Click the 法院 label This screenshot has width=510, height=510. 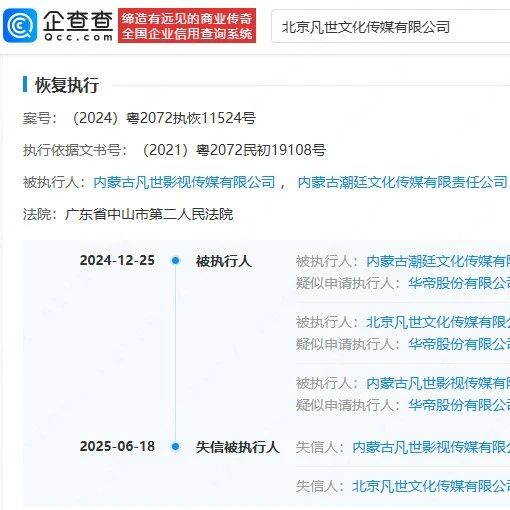pyautogui.click(x=40, y=214)
